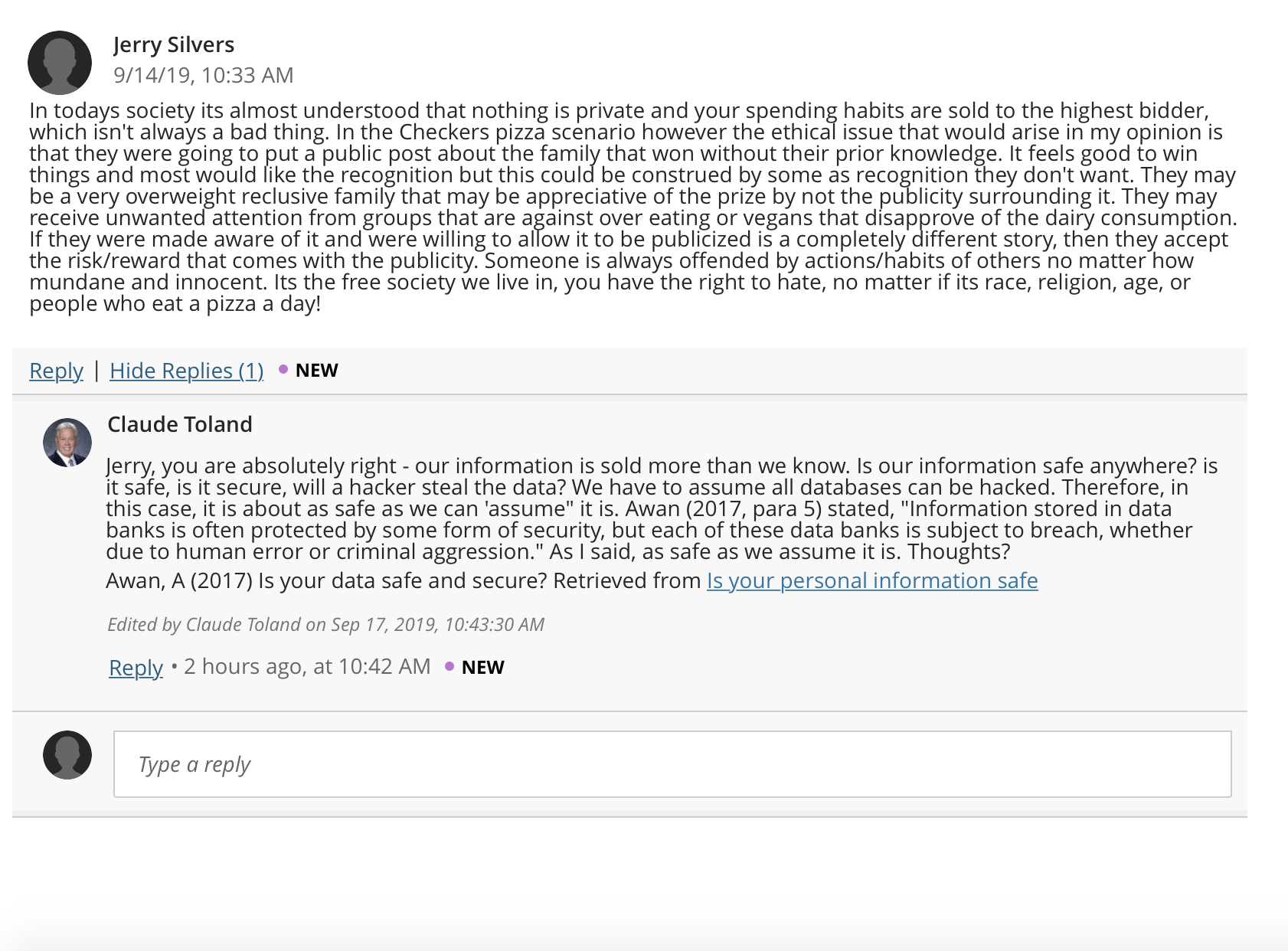
Task: Click the Awan, A (2017) citation line
Action: (x=572, y=580)
